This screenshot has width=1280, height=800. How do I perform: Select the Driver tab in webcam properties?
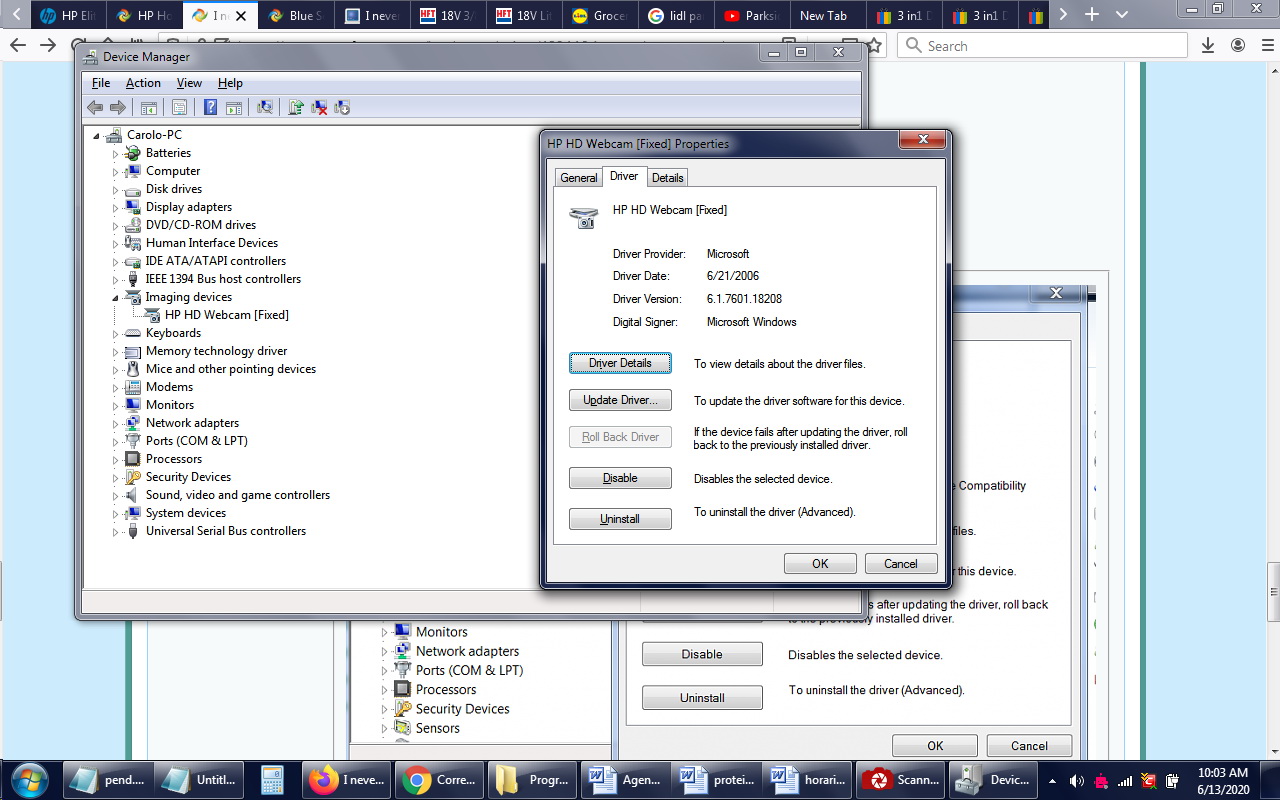pyautogui.click(x=624, y=176)
